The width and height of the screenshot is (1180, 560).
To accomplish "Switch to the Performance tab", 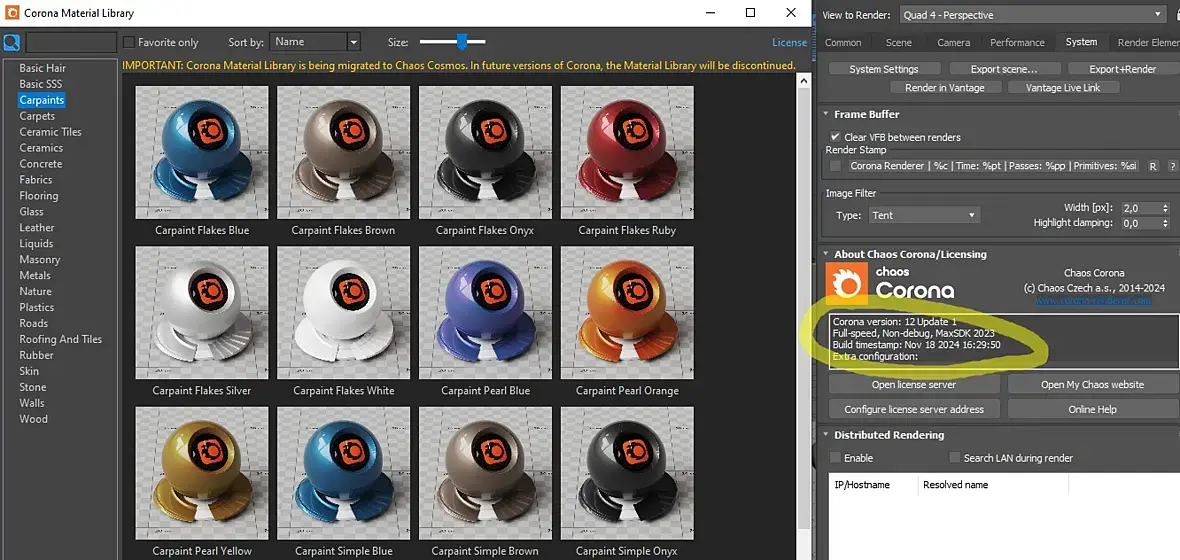I will pyautogui.click(x=1017, y=43).
